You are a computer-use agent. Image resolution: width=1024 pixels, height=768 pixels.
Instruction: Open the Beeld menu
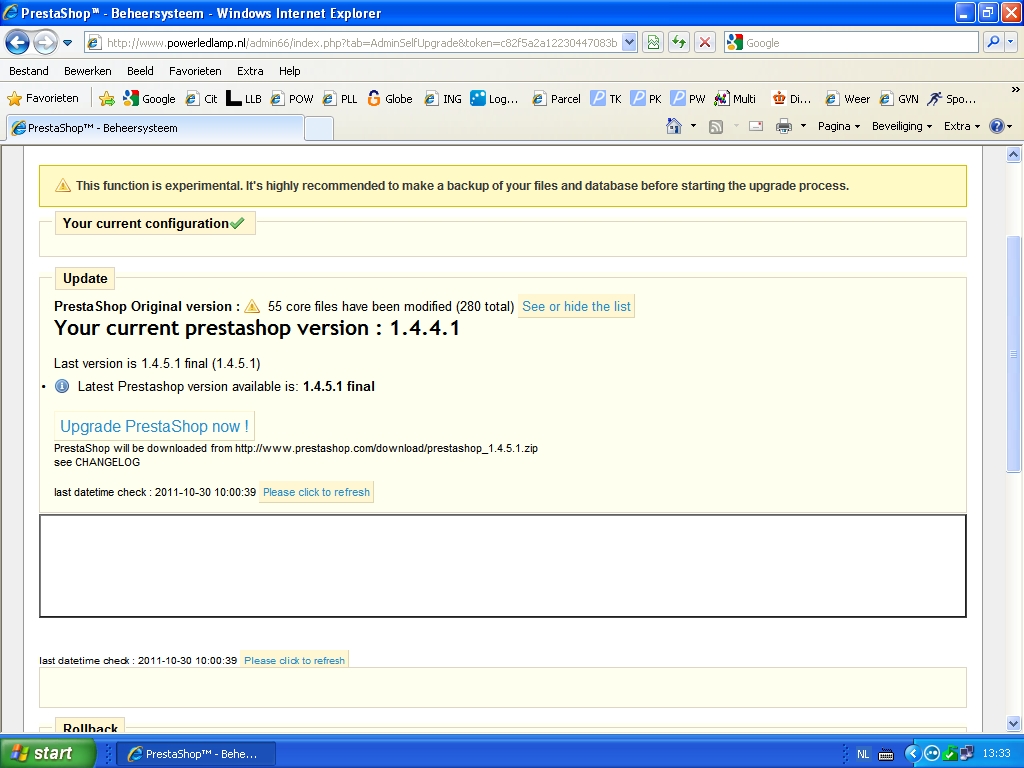140,71
